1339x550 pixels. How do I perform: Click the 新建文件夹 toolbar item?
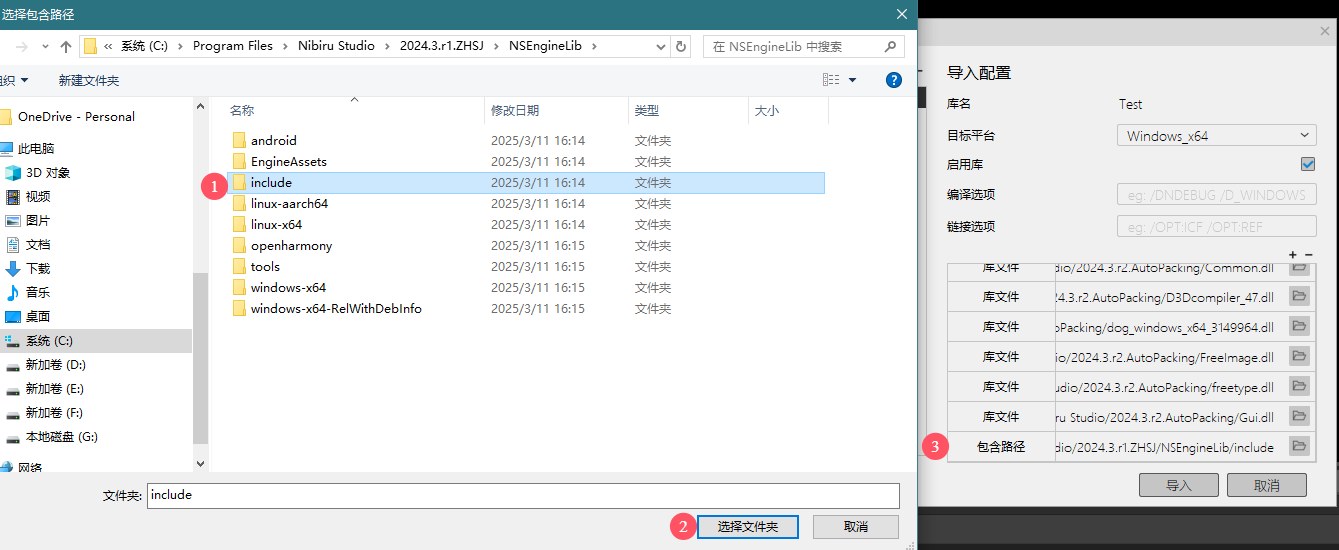(x=88, y=80)
